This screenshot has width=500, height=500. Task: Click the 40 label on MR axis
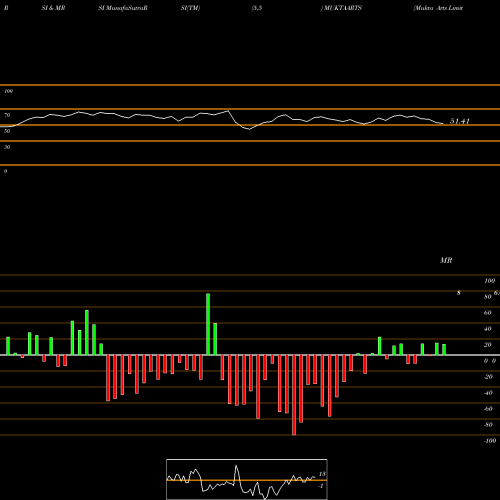tap(488, 329)
